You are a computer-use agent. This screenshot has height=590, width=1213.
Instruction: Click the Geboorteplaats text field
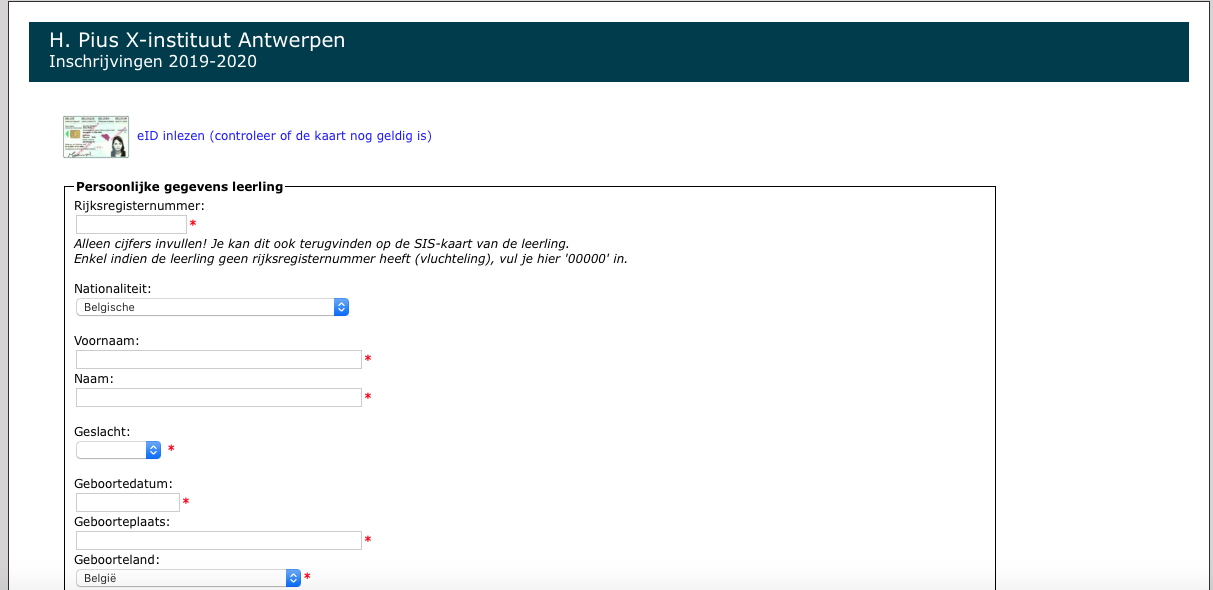pyautogui.click(x=218, y=540)
